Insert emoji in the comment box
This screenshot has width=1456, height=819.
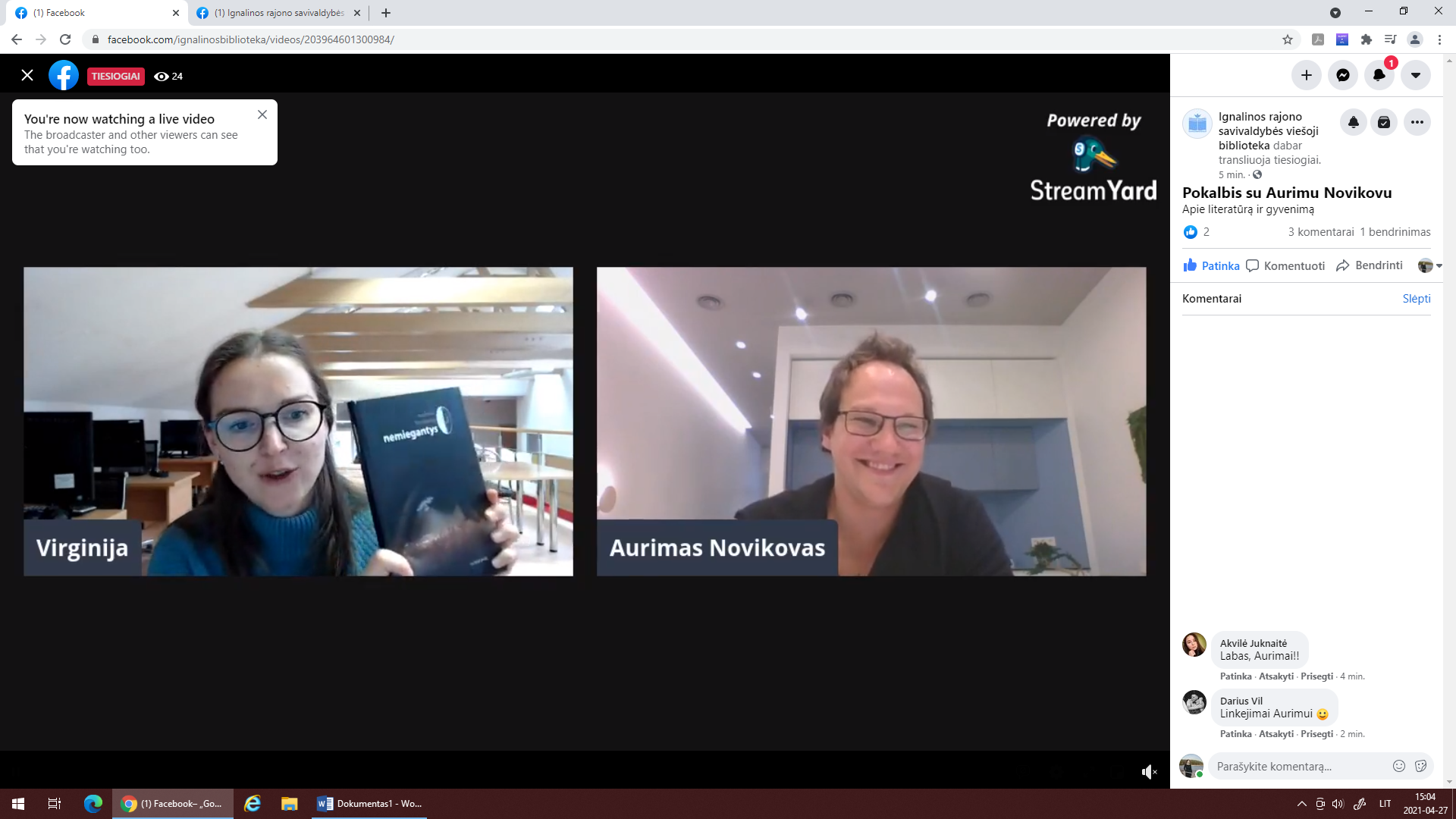click(1398, 766)
